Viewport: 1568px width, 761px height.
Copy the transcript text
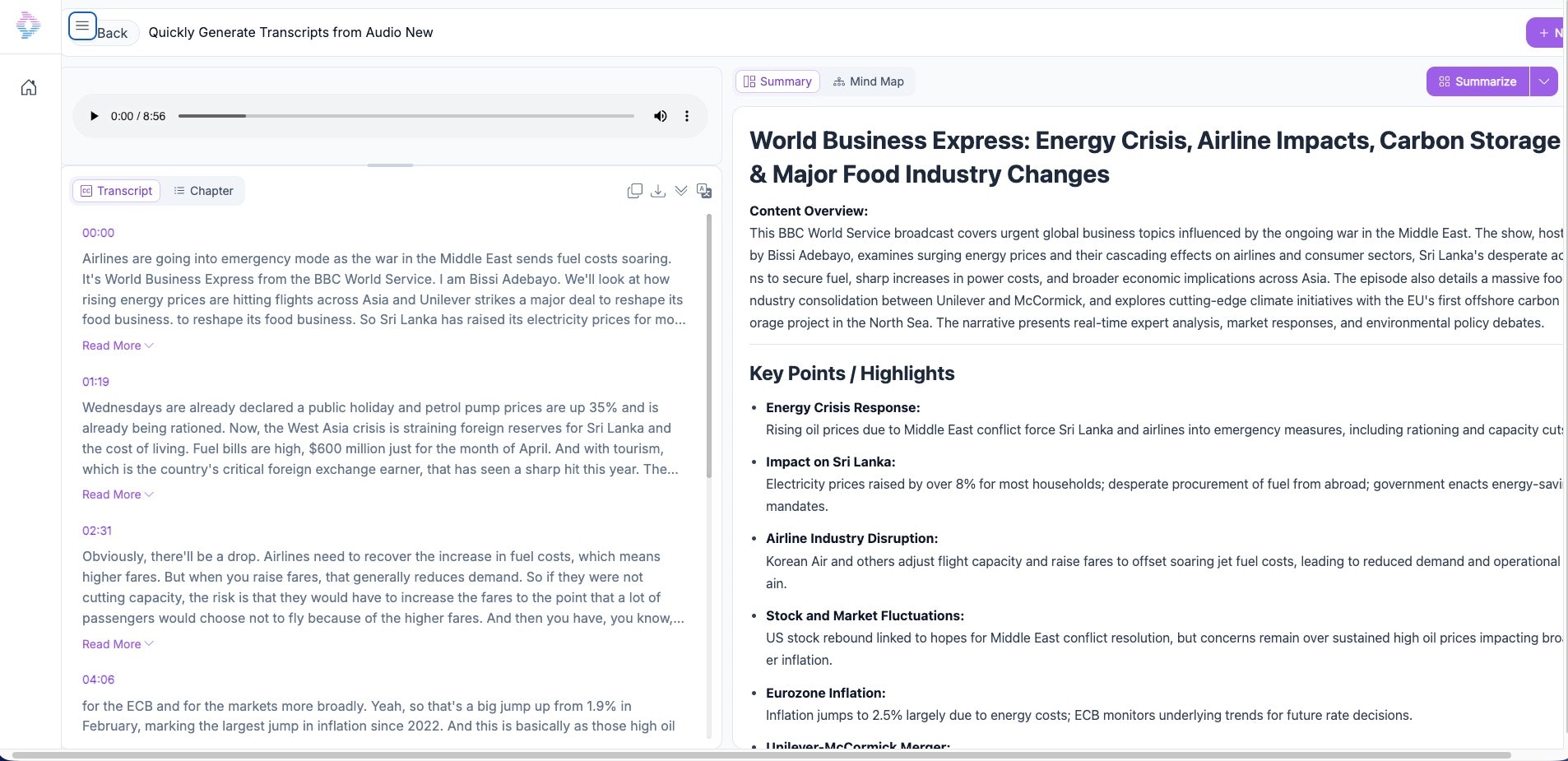(636, 190)
